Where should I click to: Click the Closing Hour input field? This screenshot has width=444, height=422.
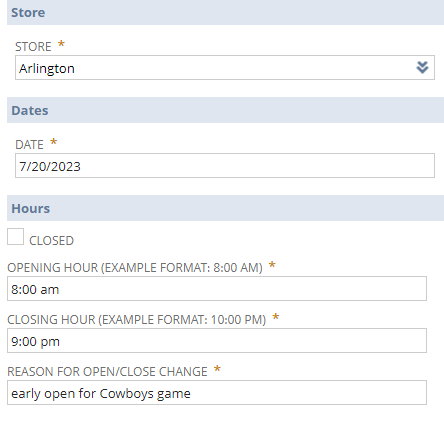217,341
